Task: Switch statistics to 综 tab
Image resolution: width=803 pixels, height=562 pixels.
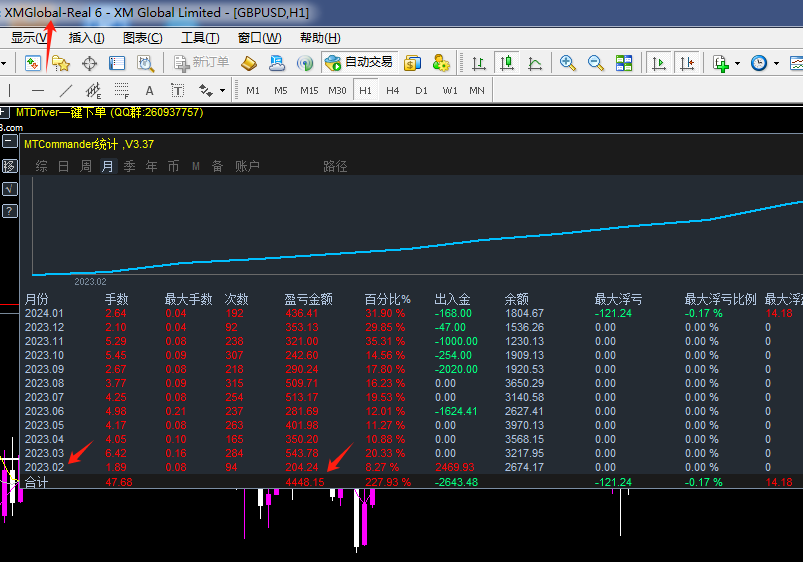Action: point(41,166)
